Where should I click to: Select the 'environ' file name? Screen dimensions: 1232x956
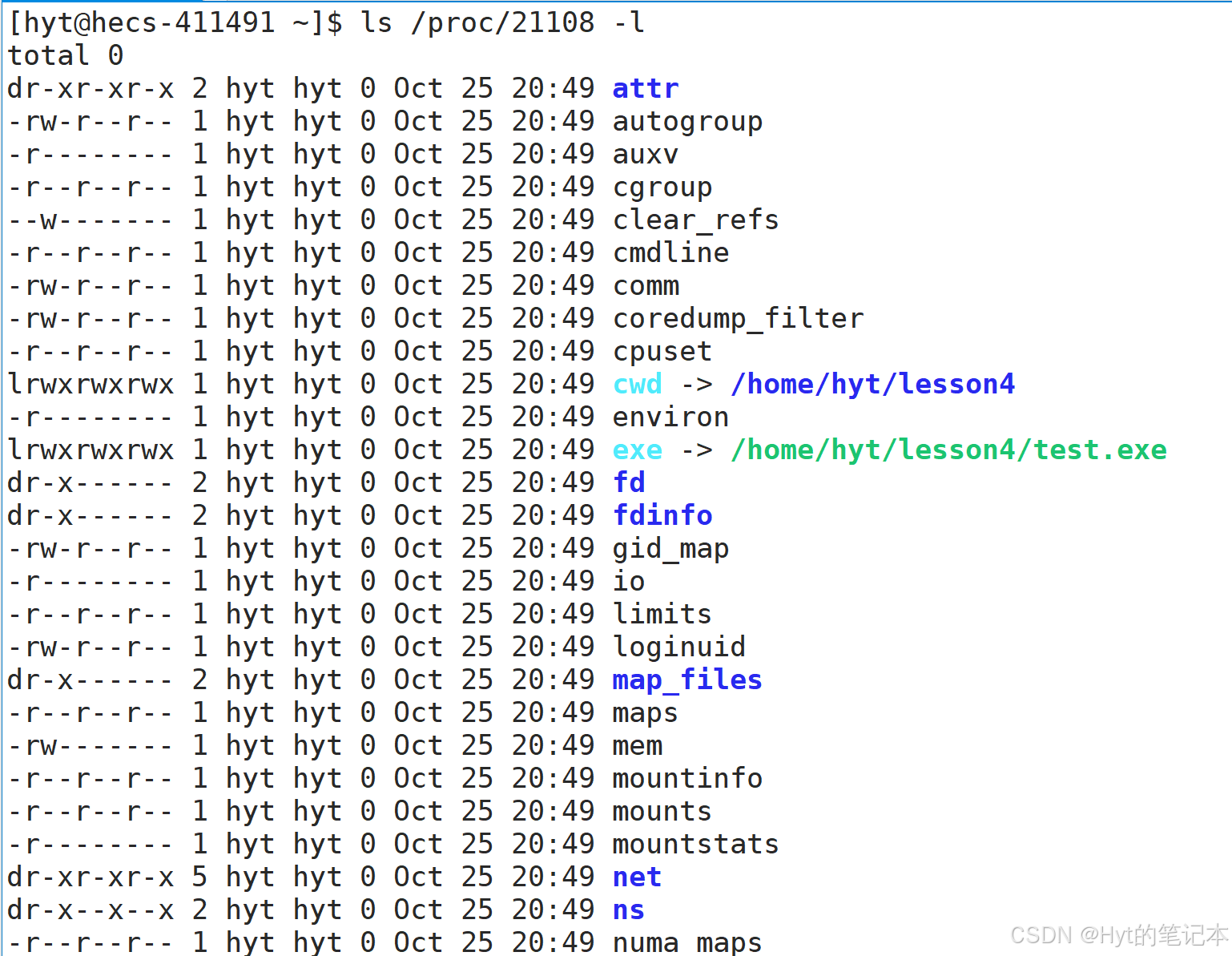click(x=670, y=417)
